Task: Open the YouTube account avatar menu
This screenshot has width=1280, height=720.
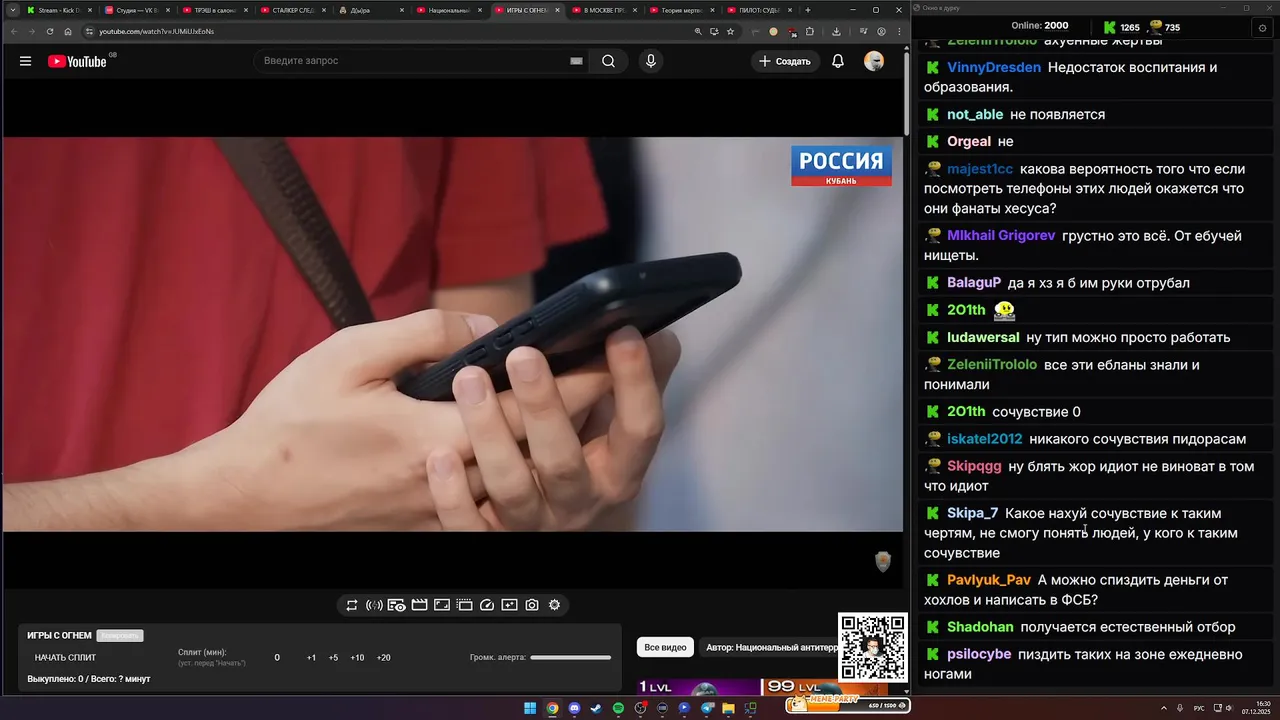Action: coord(874,61)
